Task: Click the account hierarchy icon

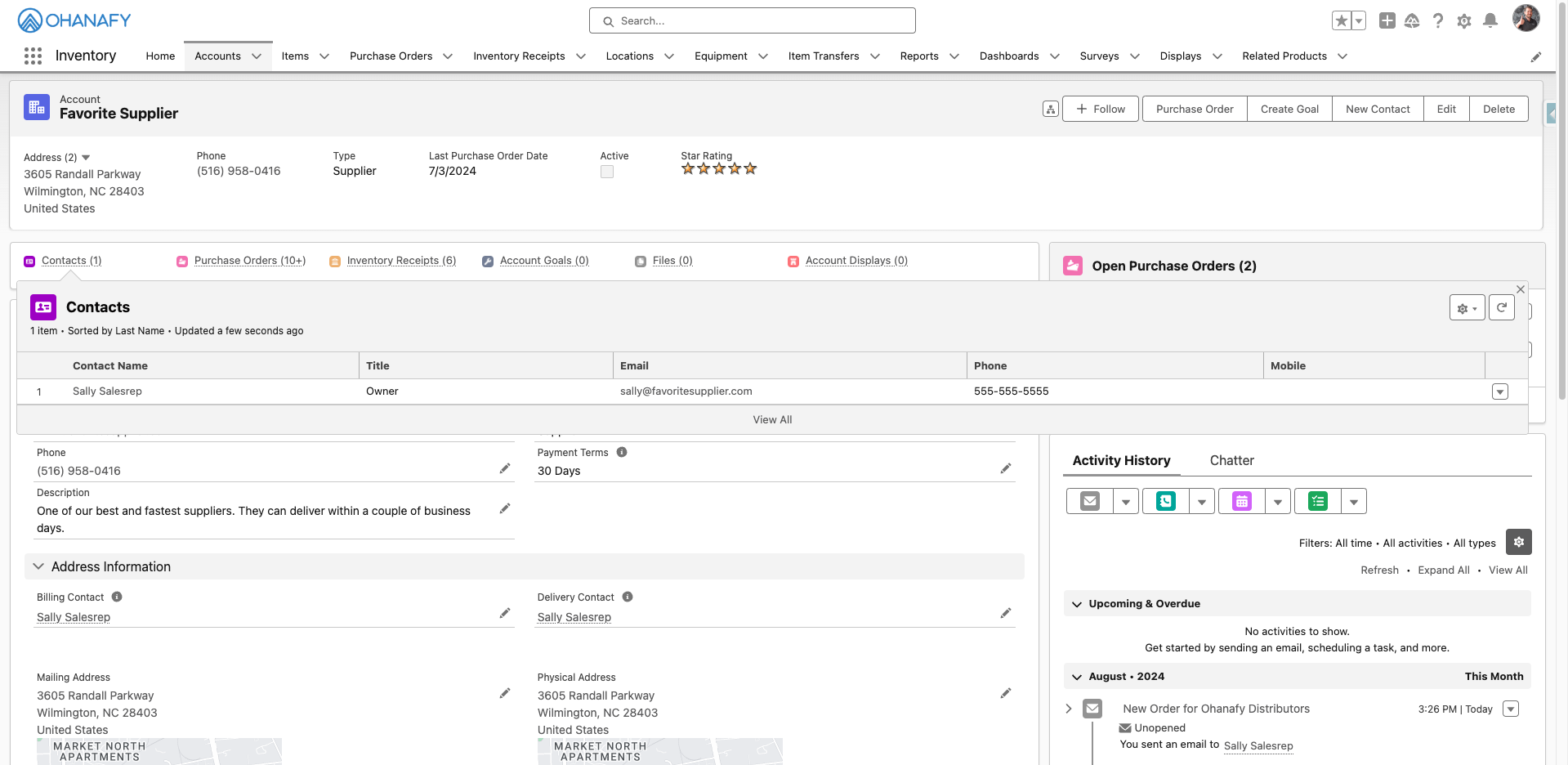Action: (x=1051, y=110)
